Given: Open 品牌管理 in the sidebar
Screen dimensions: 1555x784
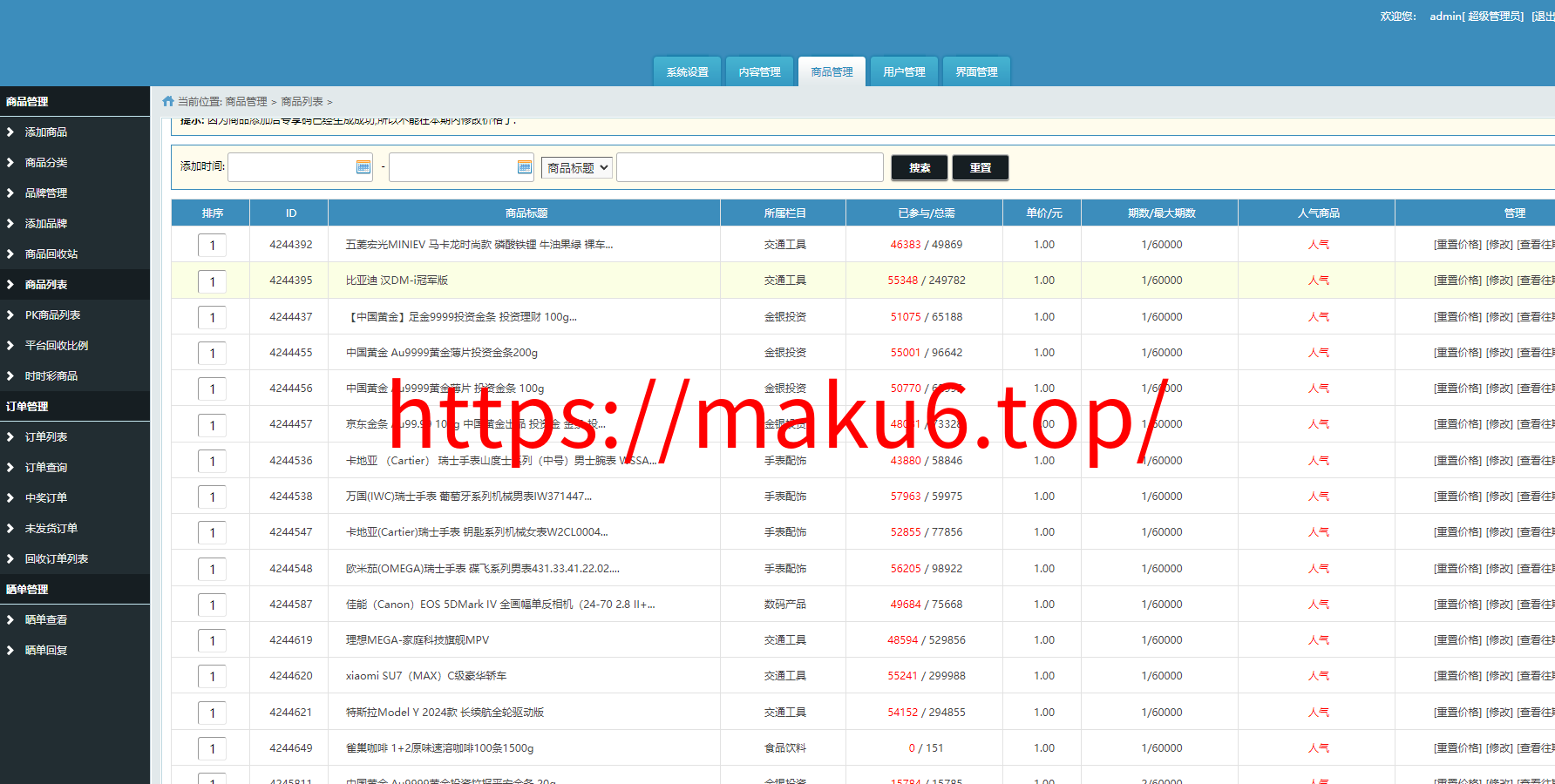Looking at the screenshot, I should (x=46, y=193).
